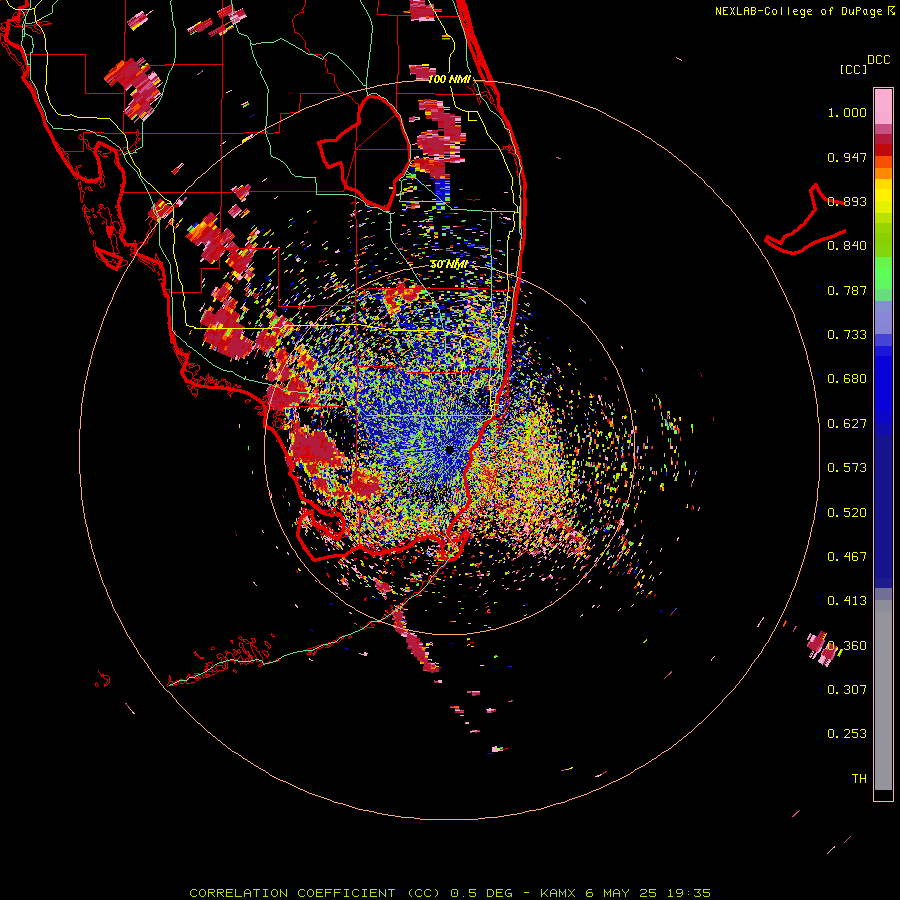
Task: Click the [CC] units label
Action: click(854, 69)
